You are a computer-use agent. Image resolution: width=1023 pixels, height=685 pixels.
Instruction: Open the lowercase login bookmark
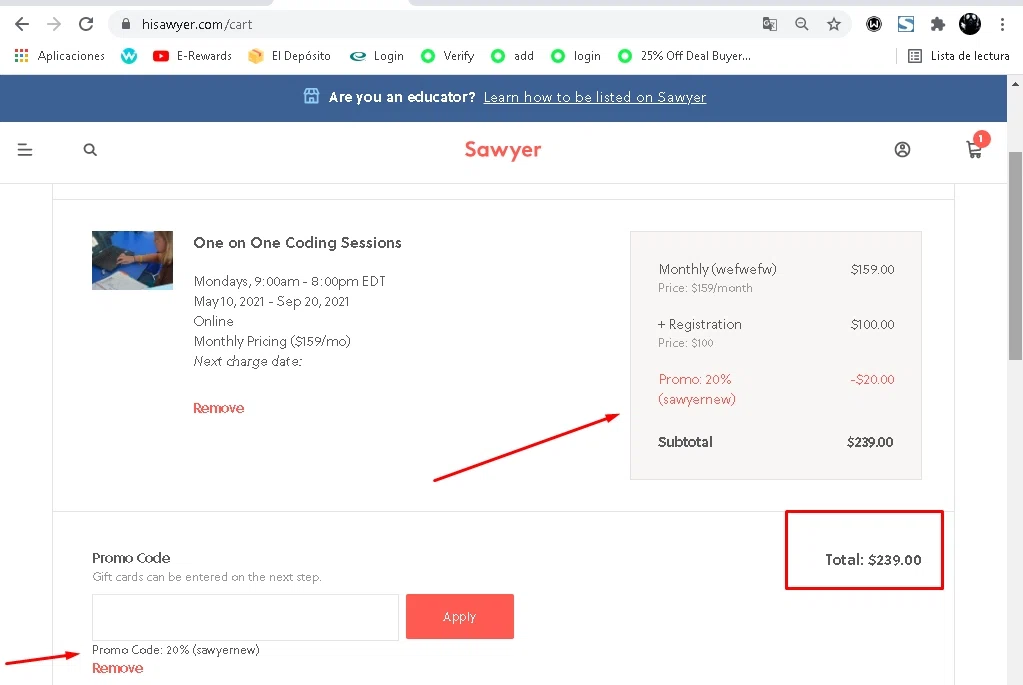pos(575,56)
